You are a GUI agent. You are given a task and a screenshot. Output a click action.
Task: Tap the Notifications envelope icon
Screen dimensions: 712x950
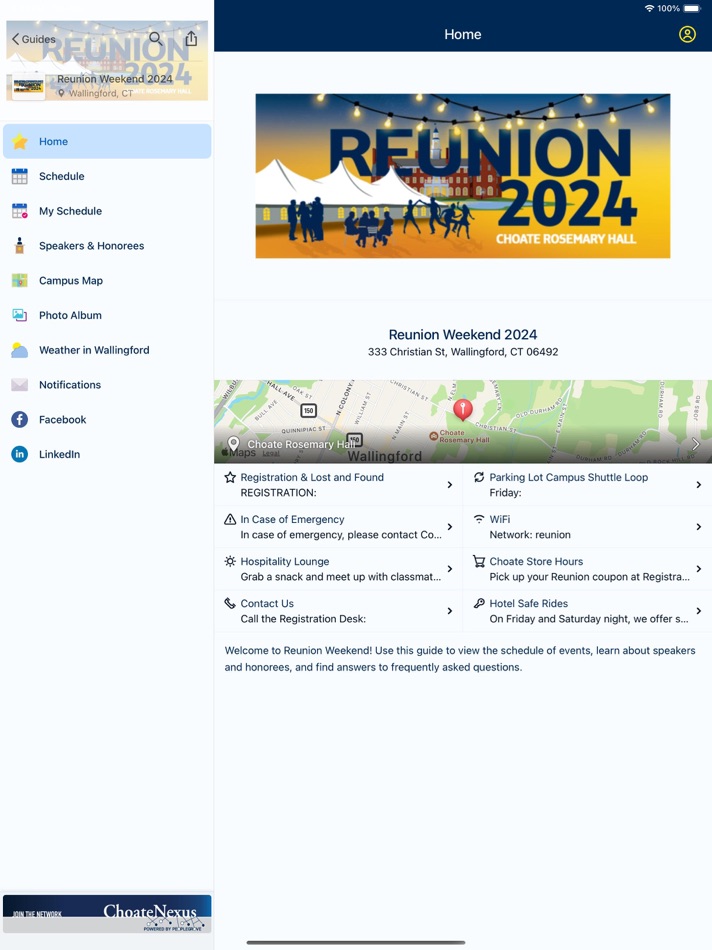pos(19,385)
